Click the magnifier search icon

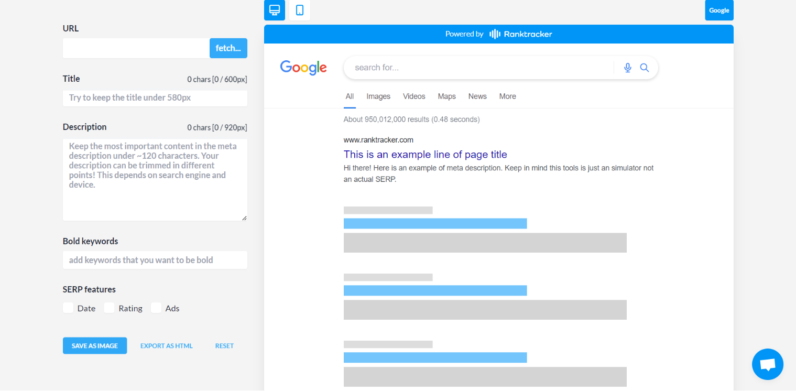(644, 68)
